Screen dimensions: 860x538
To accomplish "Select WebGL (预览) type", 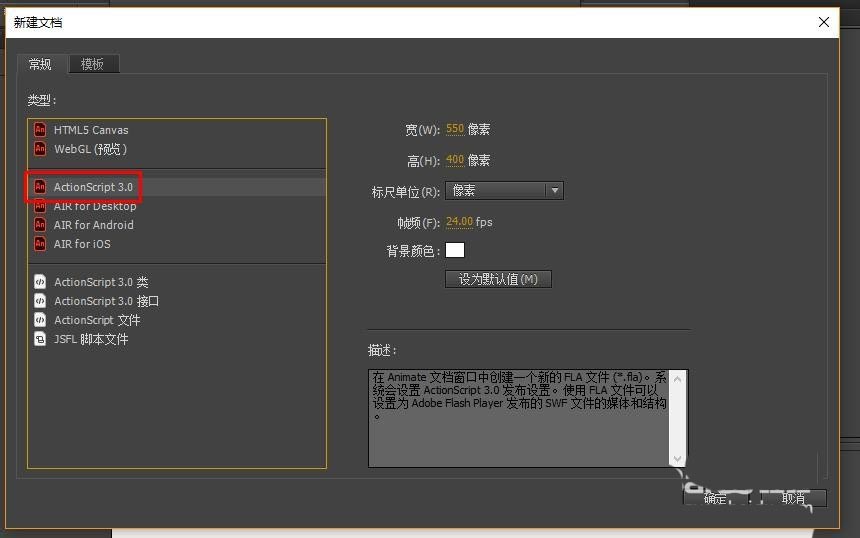I will coord(177,149).
